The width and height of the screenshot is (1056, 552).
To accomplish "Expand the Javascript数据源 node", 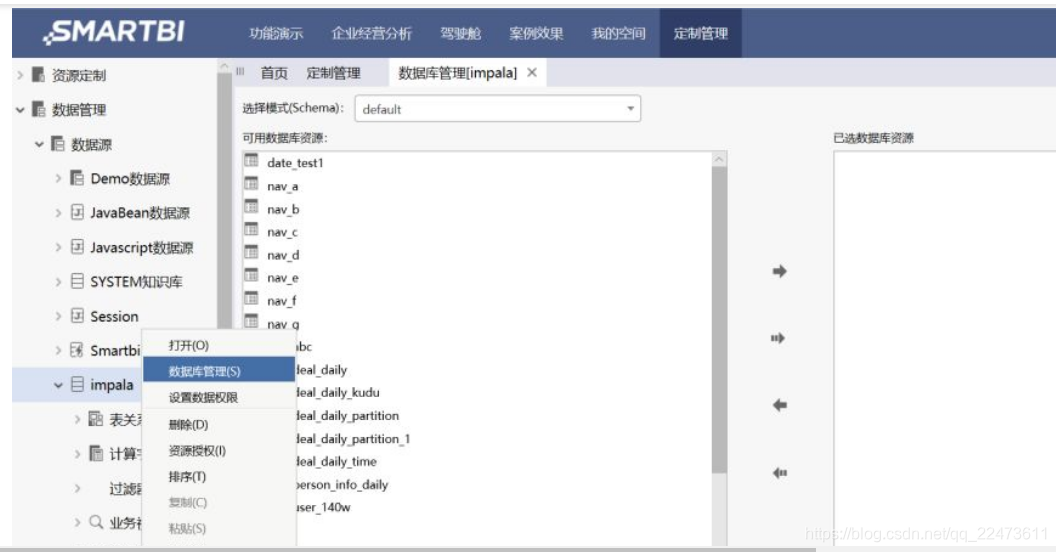I will point(59,247).
